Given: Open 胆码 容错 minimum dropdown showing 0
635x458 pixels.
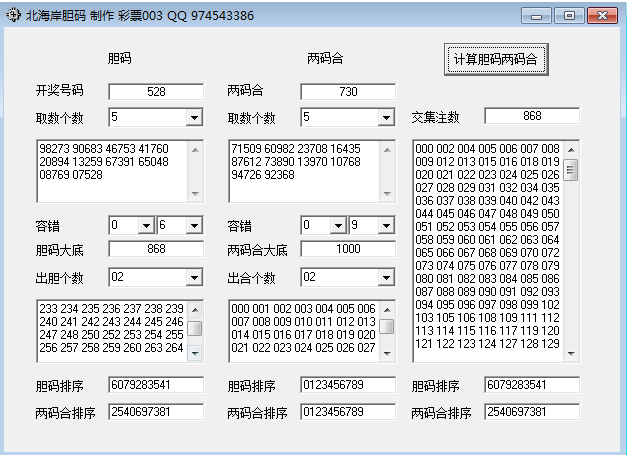Looking at the screenshot, I should click(x=145, y=226).
